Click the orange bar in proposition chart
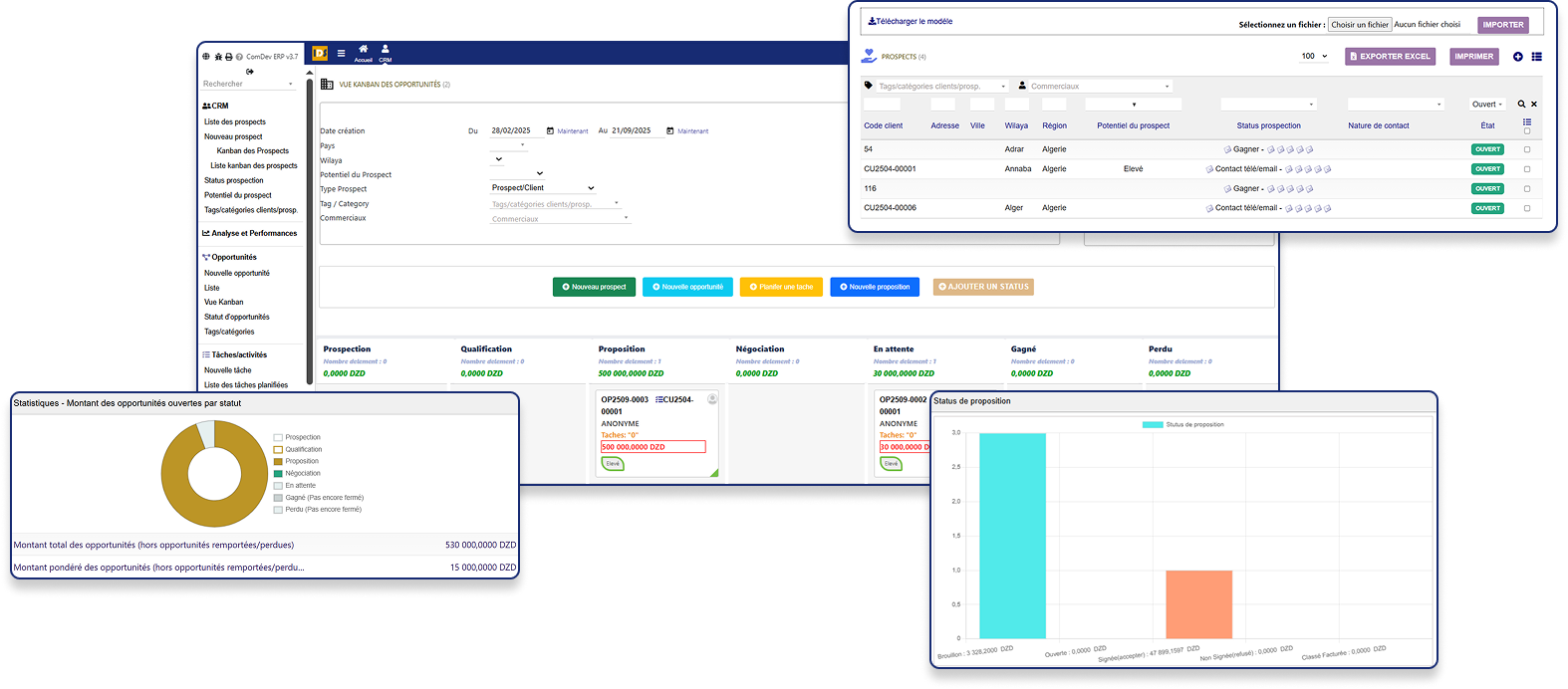 click(1198, 604)
